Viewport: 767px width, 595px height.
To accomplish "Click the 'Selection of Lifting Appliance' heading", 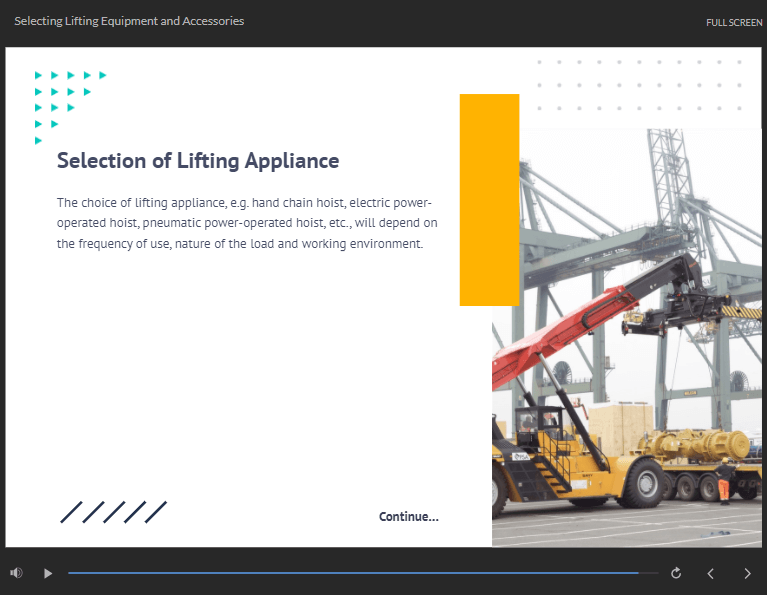I will click(198, 160).
